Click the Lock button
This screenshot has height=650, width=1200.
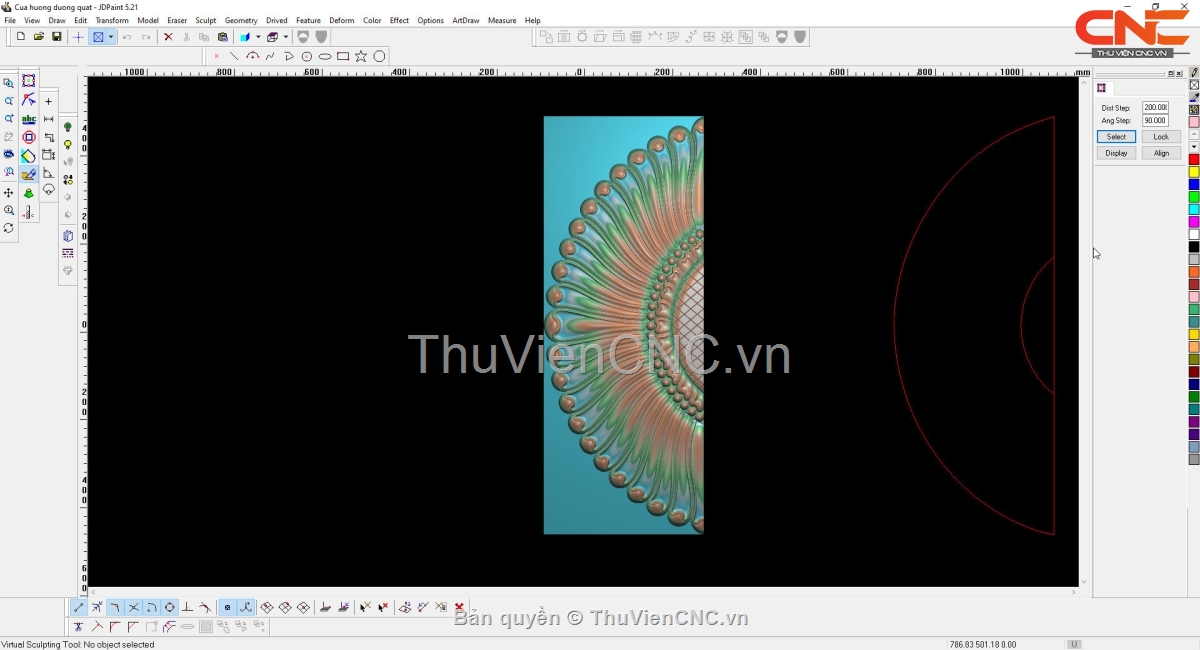[x=1160, y=137]
